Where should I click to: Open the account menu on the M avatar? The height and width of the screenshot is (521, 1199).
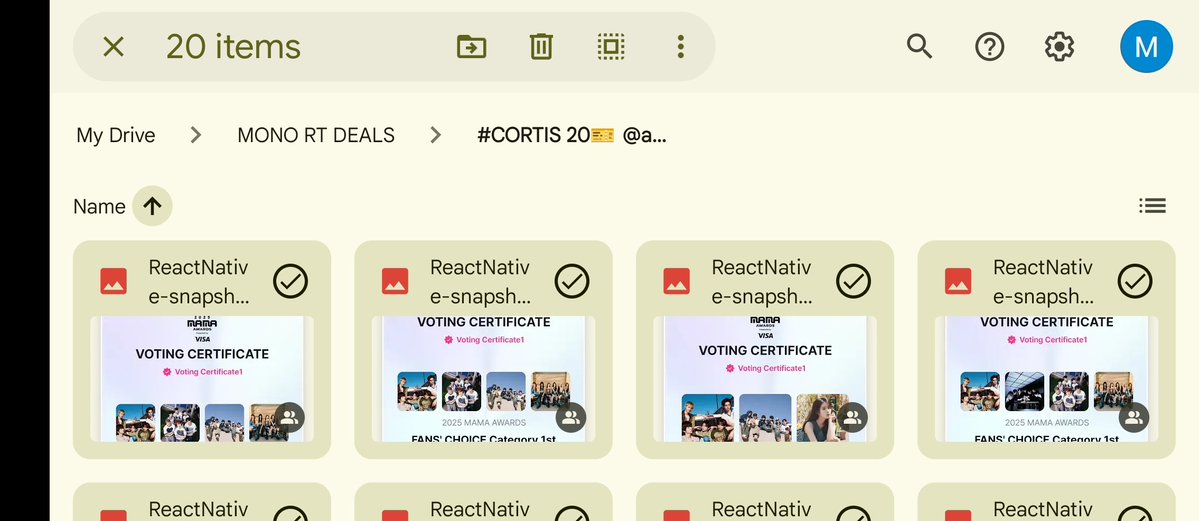pyautogui.click(x=1146, y=47)
